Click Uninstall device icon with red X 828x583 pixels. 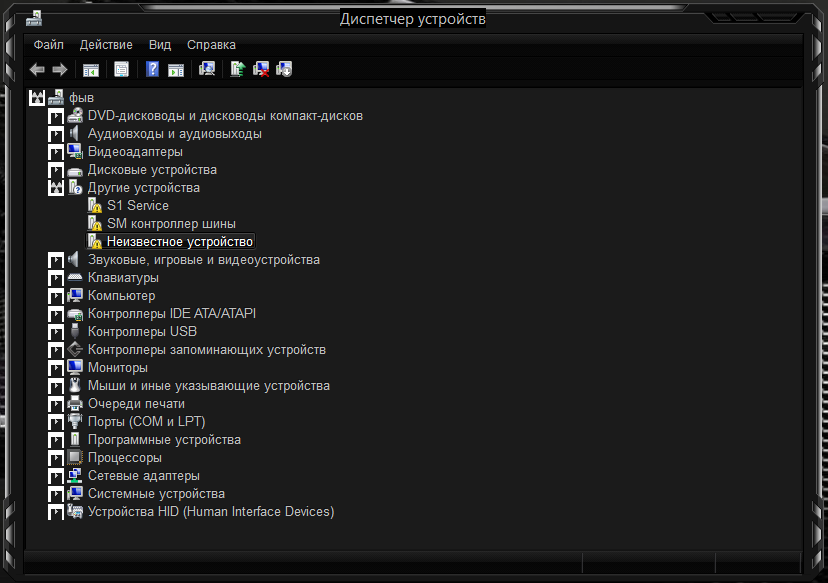261,69
